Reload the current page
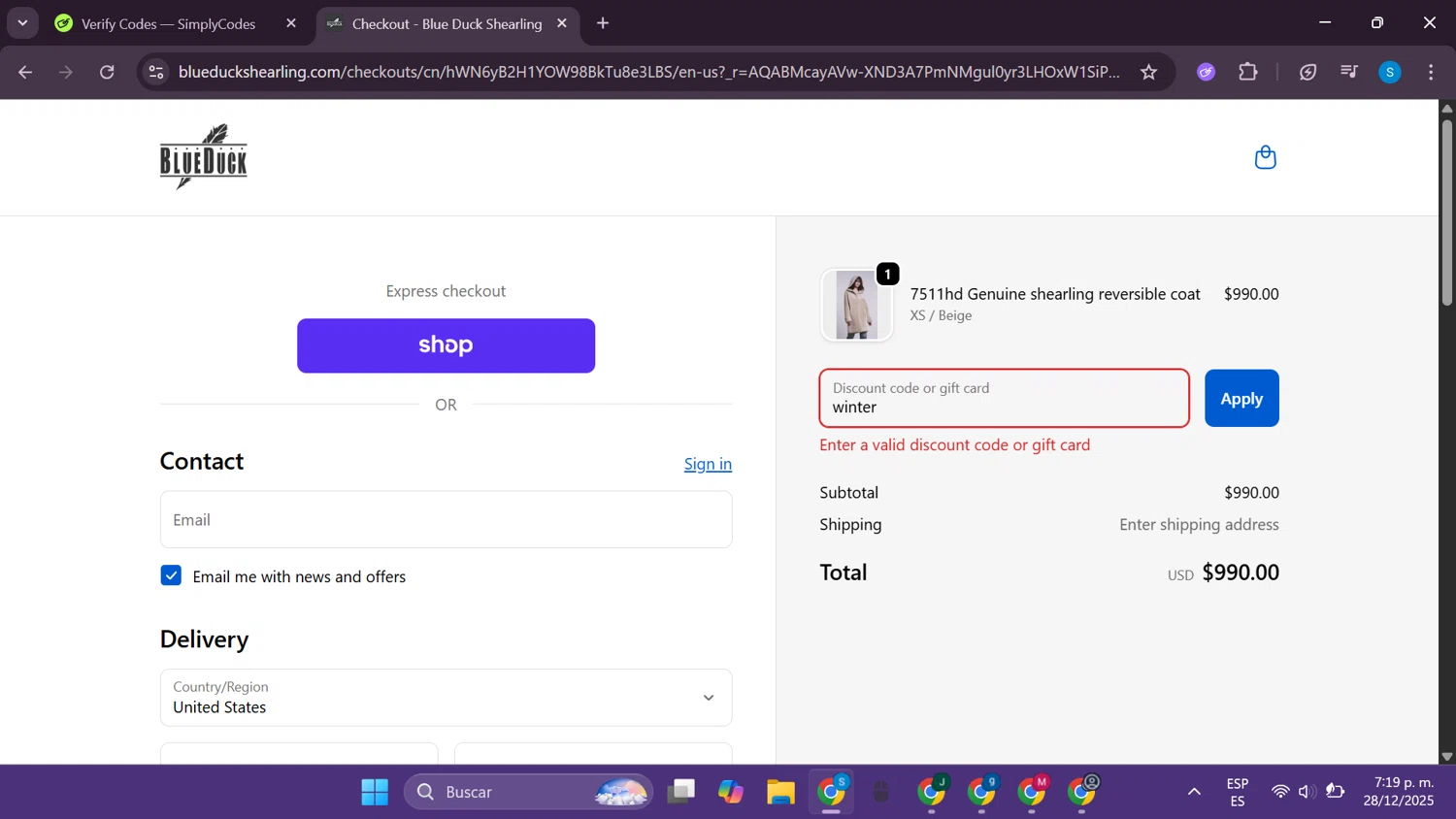The height and width of the screenshot is (819, 1456). [x=107, y=72]
